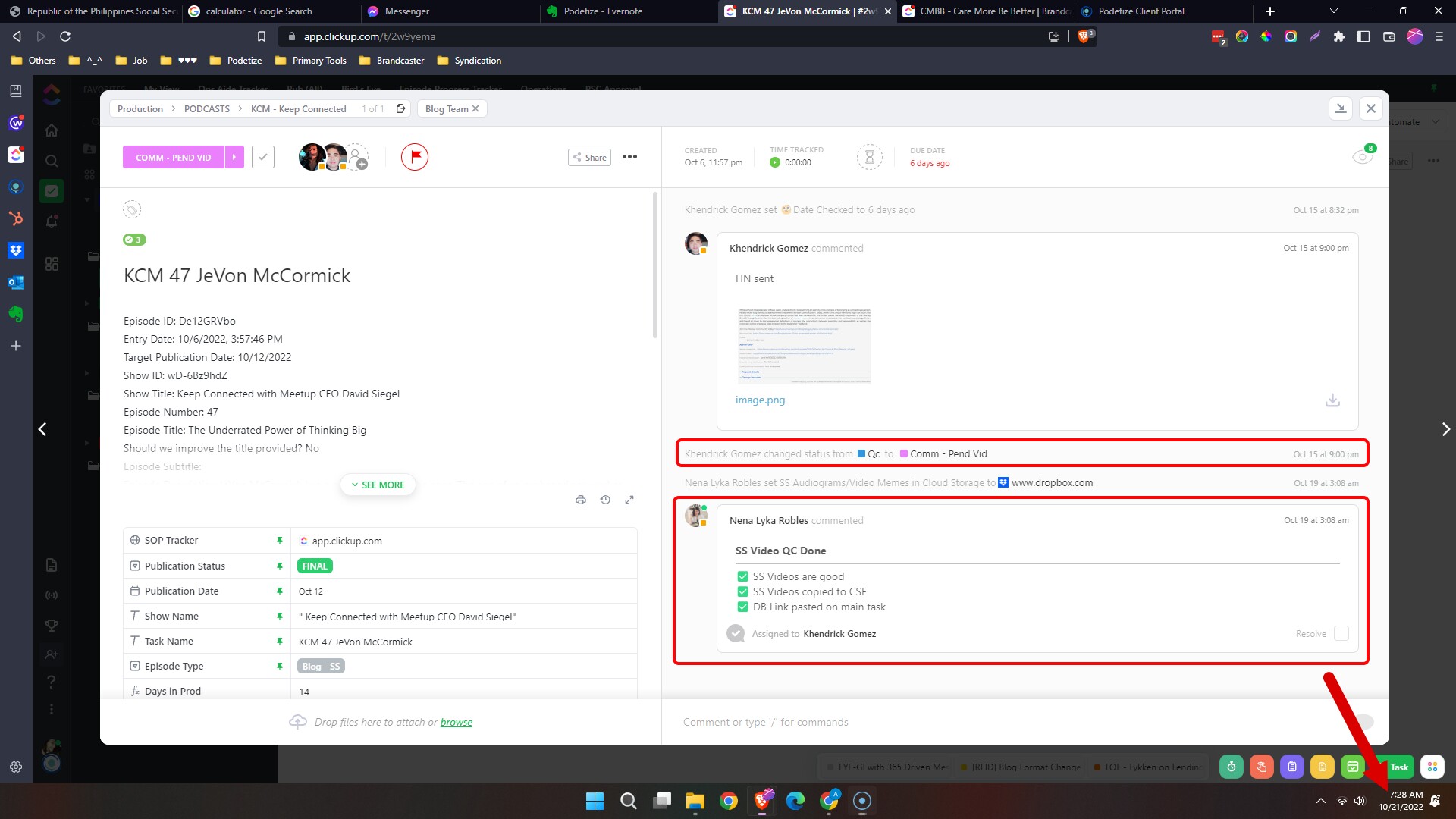Check the Resolve checkbox on the comment

[1341, 634]
